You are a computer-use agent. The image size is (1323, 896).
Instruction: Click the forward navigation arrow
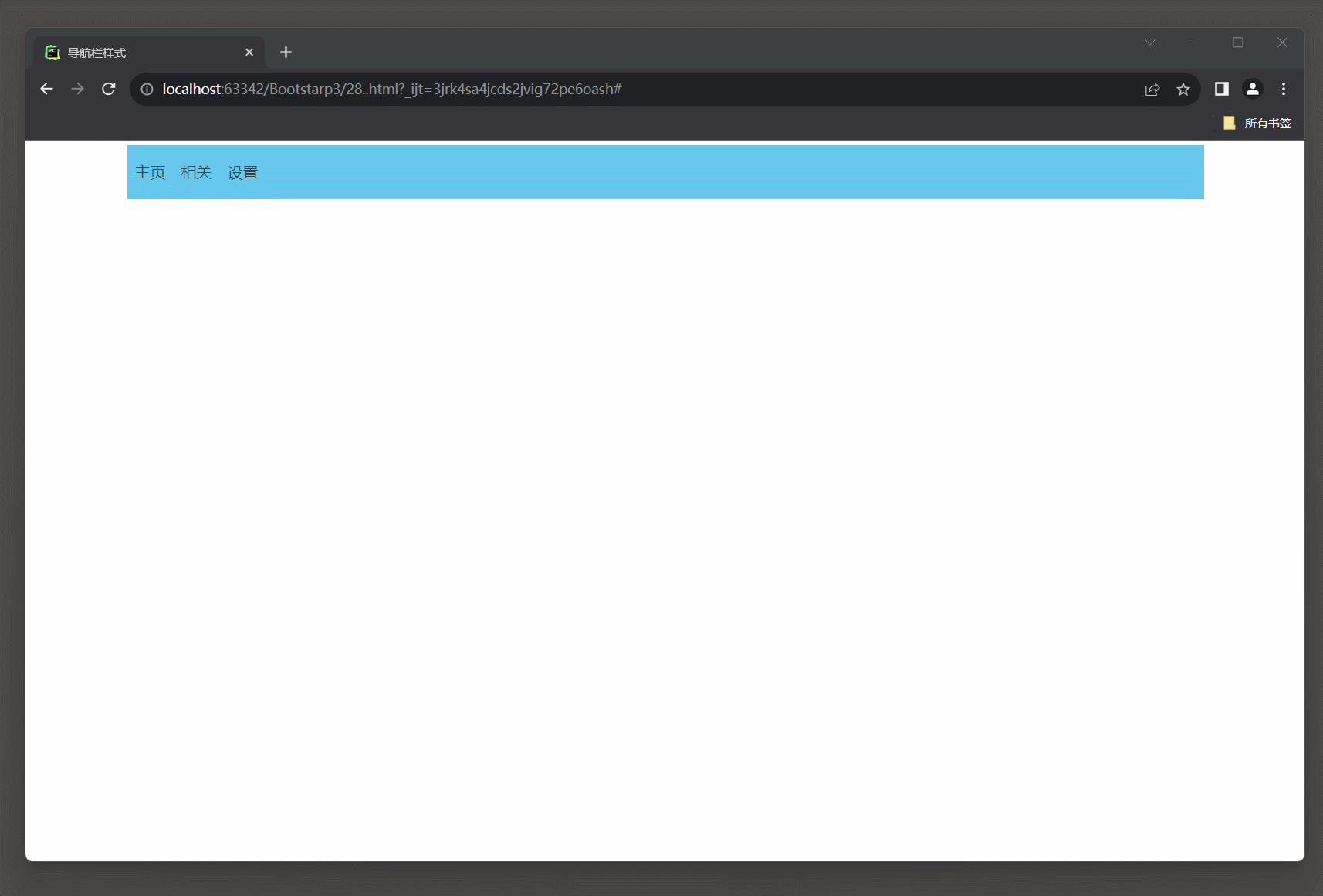point(77,89)
